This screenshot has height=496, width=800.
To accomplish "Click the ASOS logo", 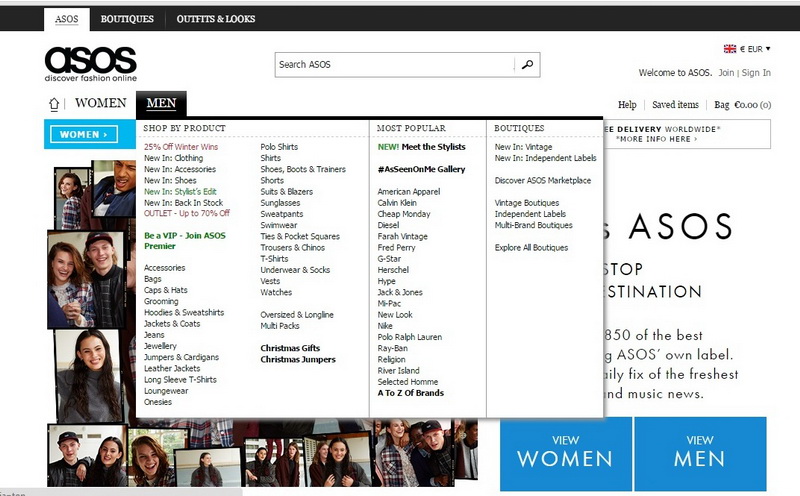I will tap(90, 64).
